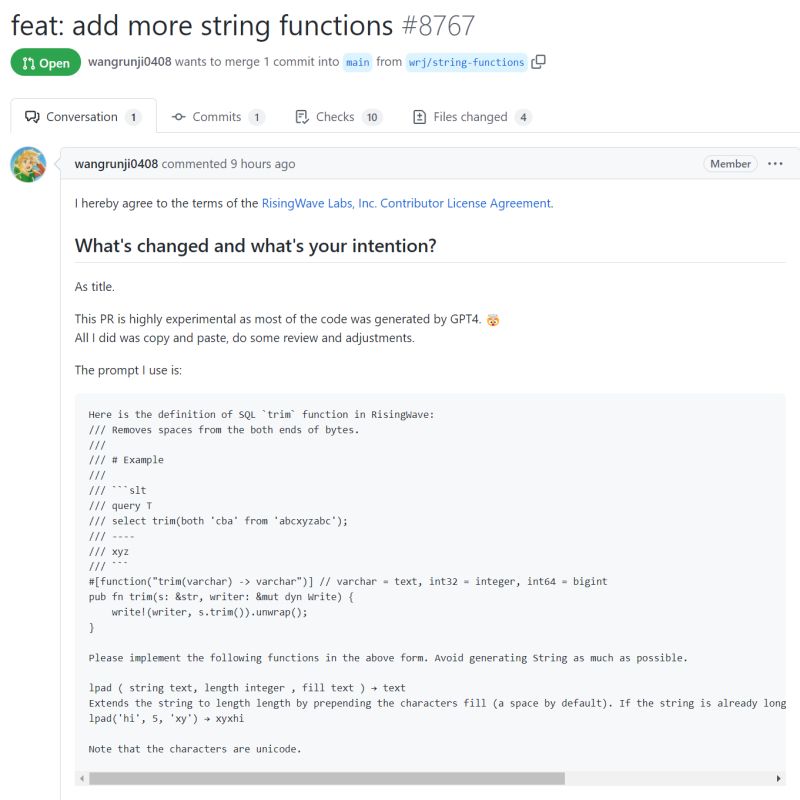Viewport: 800px width, 800px height.
Task: Click the Files changed diff icon
Action: pos(419,117)
